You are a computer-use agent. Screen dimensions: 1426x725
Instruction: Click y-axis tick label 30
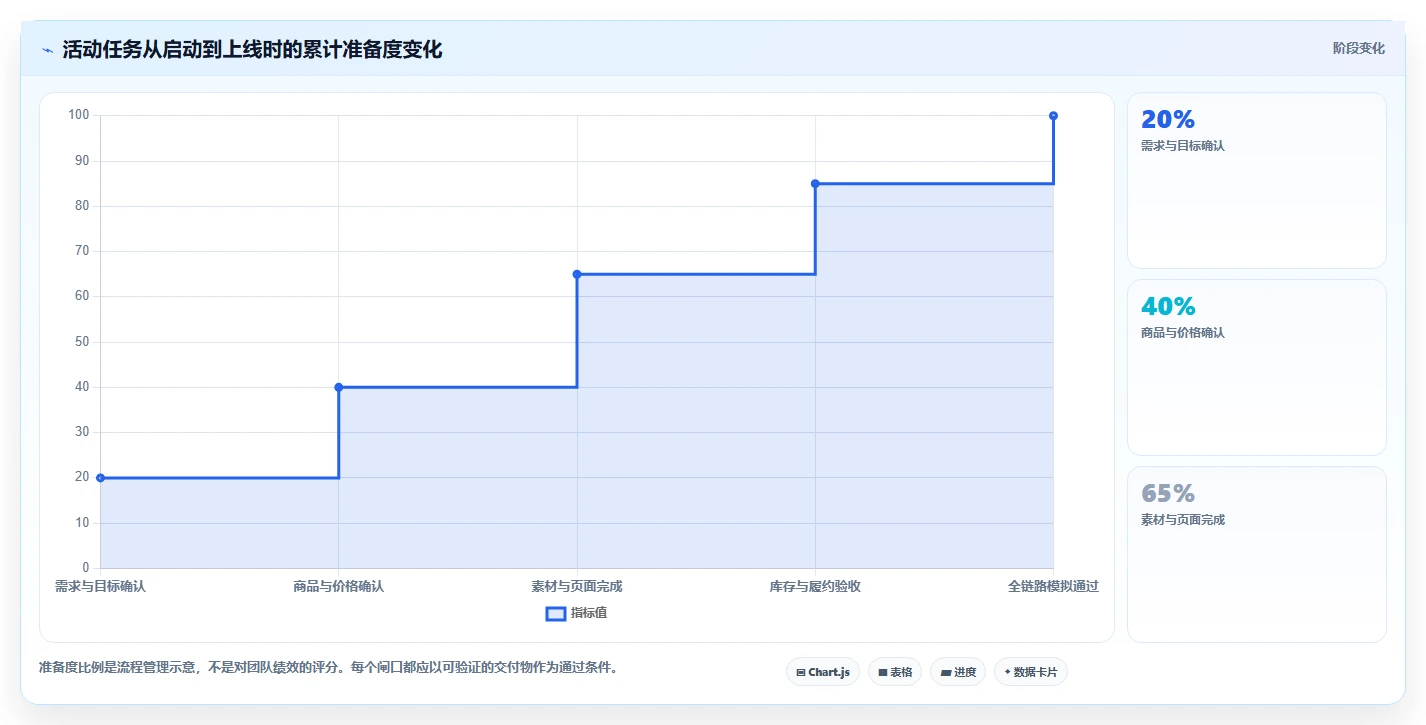click(x=82, y=432)
